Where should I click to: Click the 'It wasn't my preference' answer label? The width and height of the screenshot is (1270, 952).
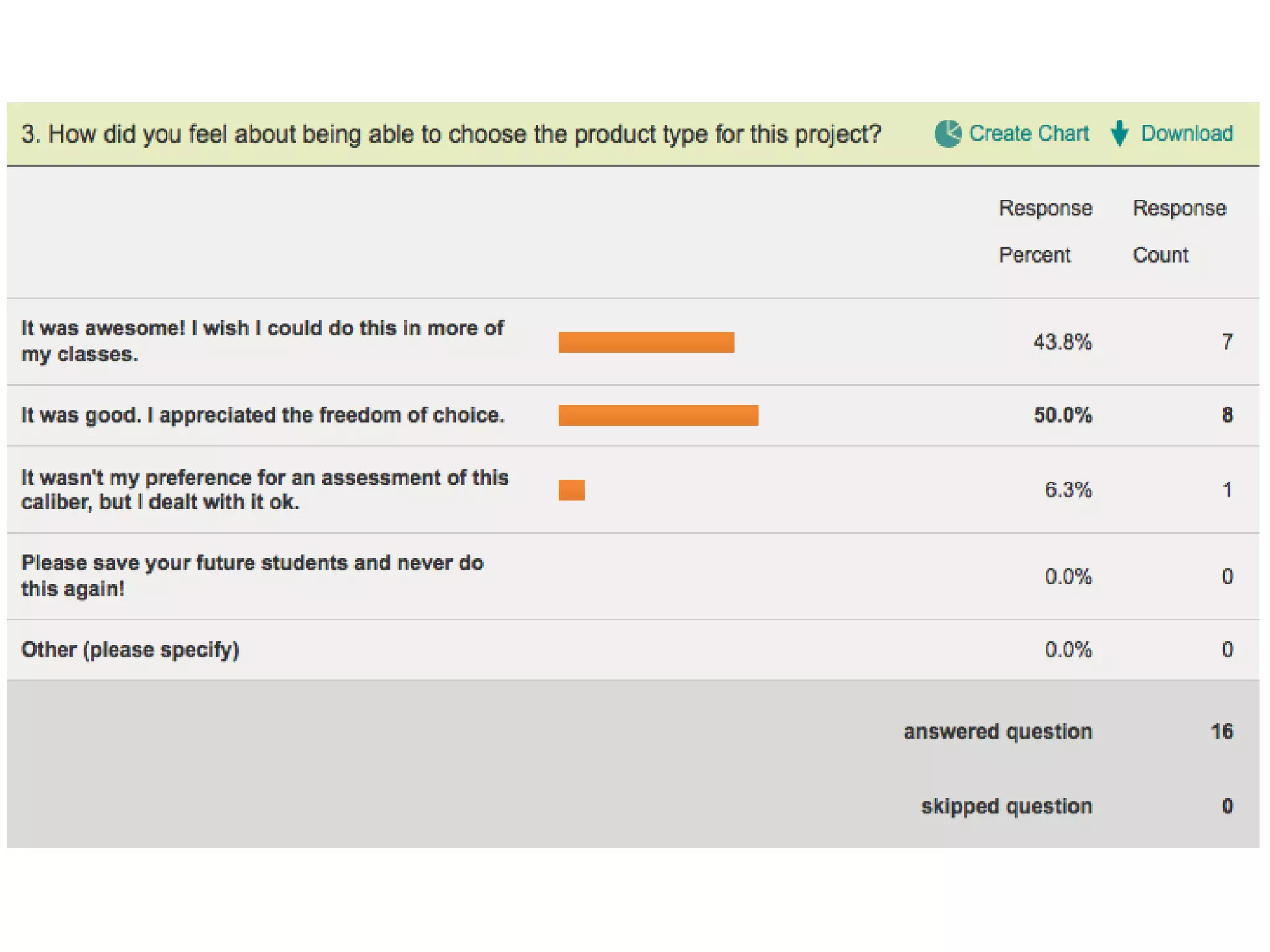(x=265, y=490)
